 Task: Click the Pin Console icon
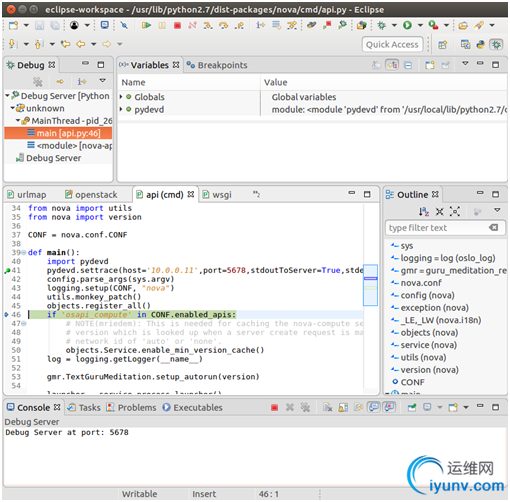point(412,407)
